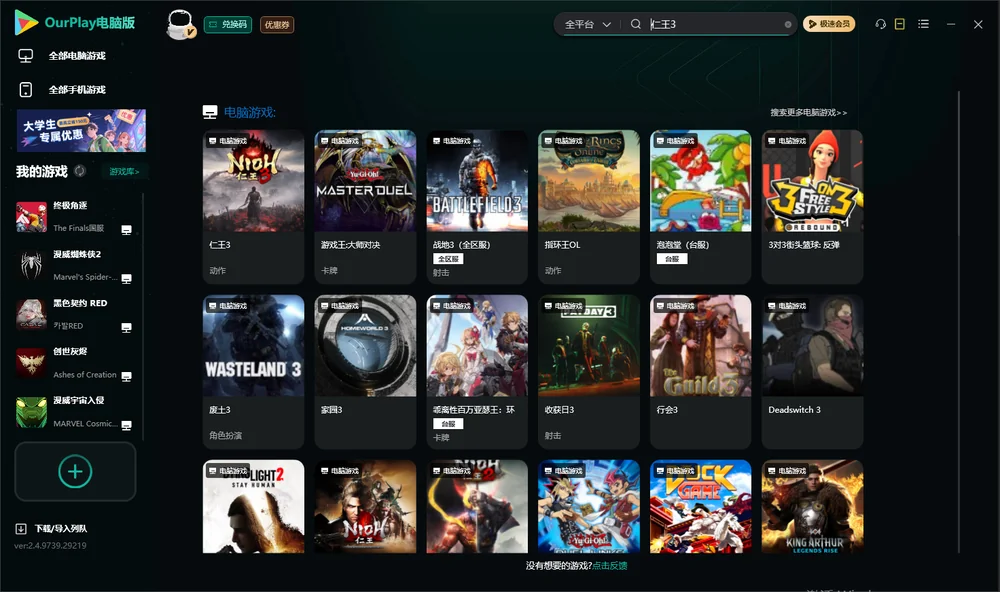Open the Wasteland 3 game cover
The height and width of the screenshot is (592, 1000).
pos(253,345)
